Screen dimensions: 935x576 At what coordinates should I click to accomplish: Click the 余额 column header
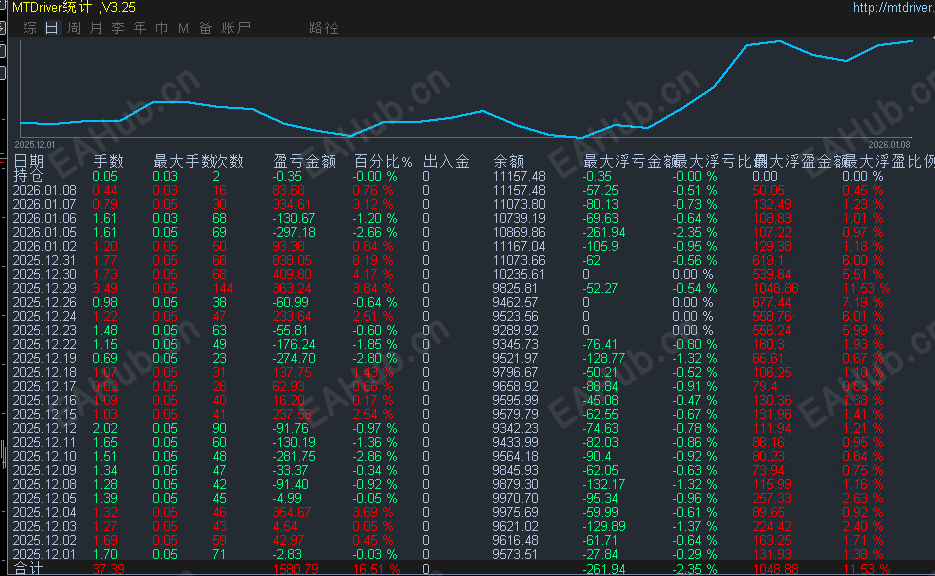pos(510,160)
